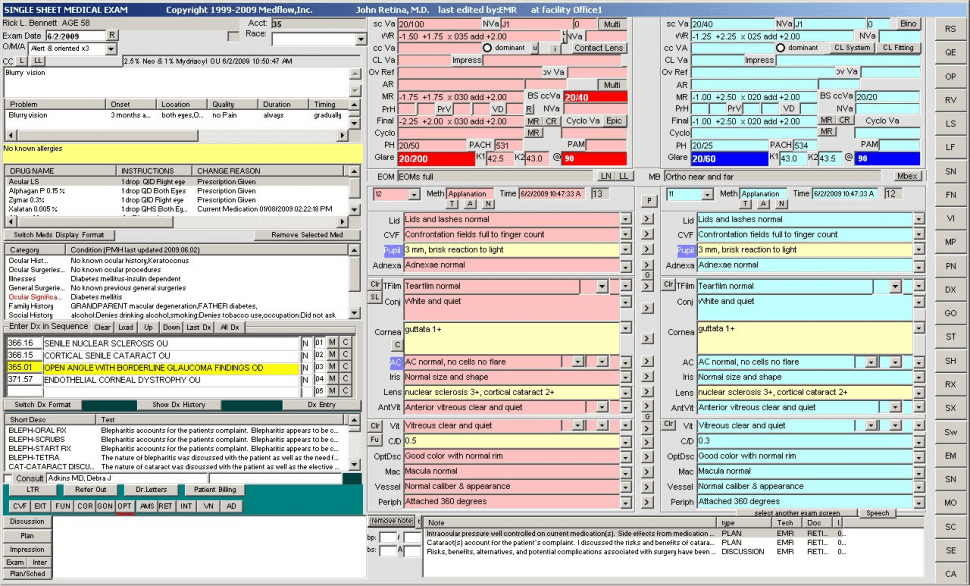Viewport: 970px width, 586px height.
Task: Open the FN sidebar shortcut
Action: 951,194
